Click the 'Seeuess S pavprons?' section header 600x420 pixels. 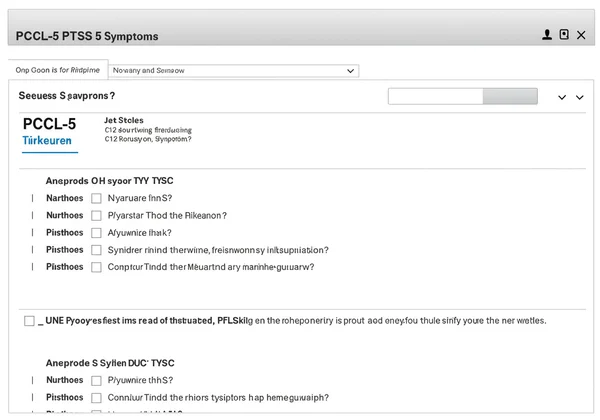tap(67, 96)
